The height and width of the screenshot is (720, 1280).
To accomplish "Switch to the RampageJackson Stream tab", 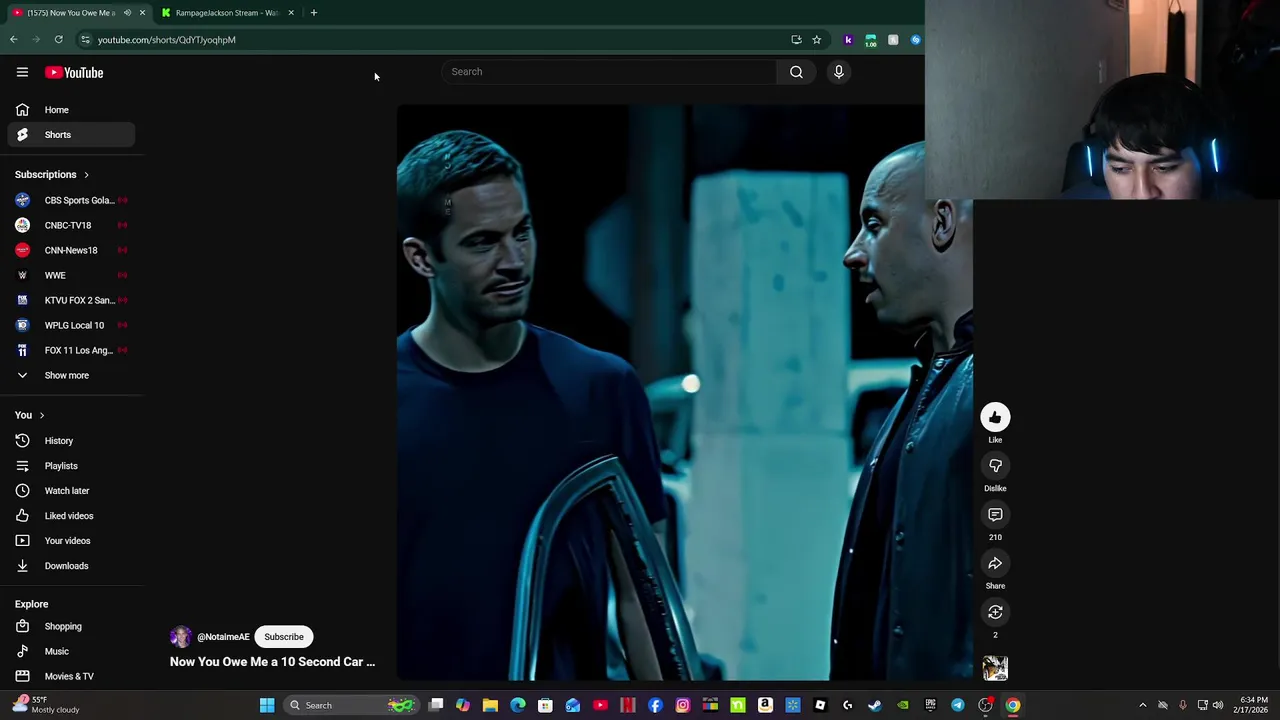I will 227,13.
